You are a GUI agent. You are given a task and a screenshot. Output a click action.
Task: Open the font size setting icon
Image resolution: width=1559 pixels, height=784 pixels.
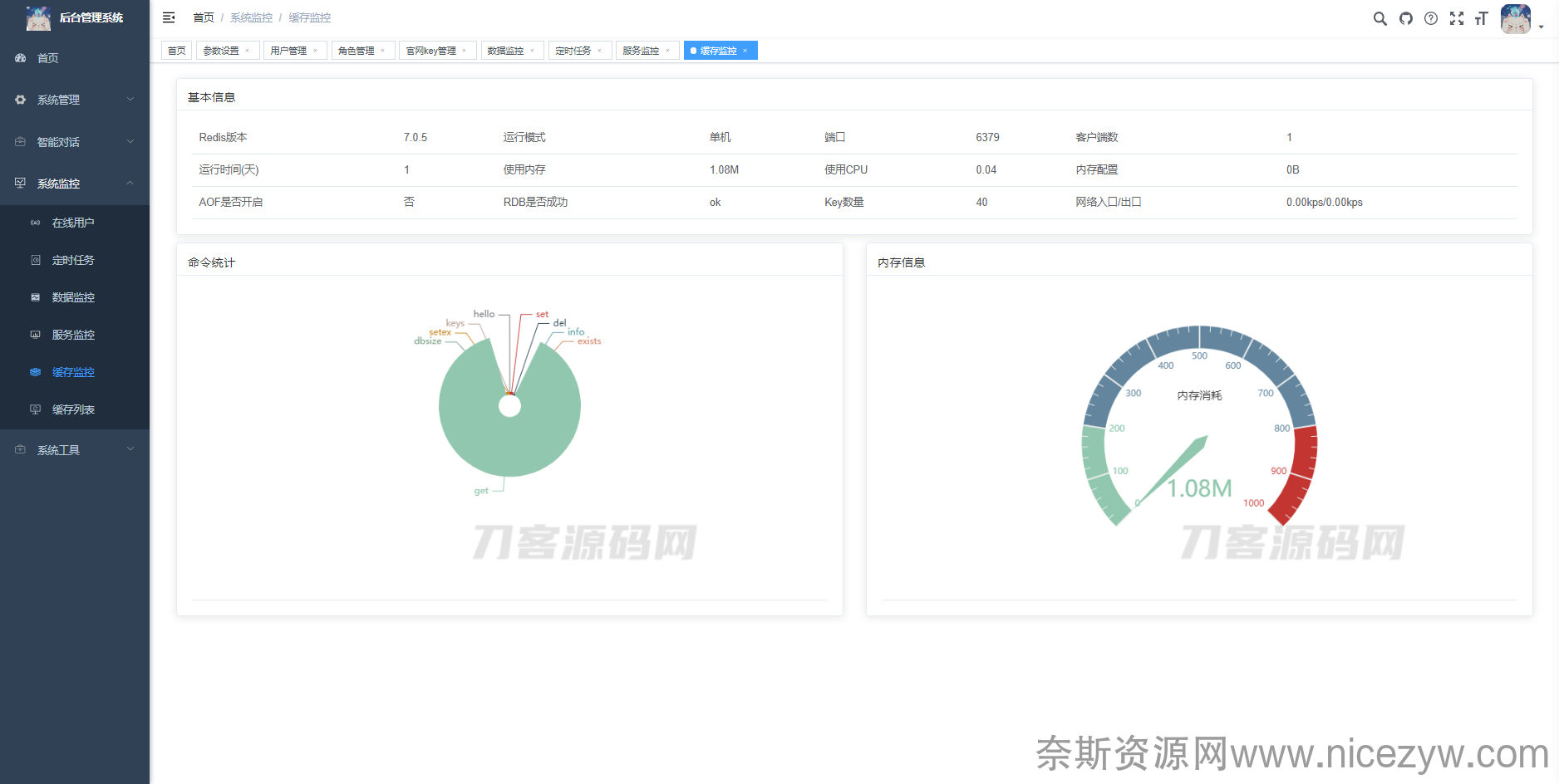pyautogui.click(x=1481, y=18)
